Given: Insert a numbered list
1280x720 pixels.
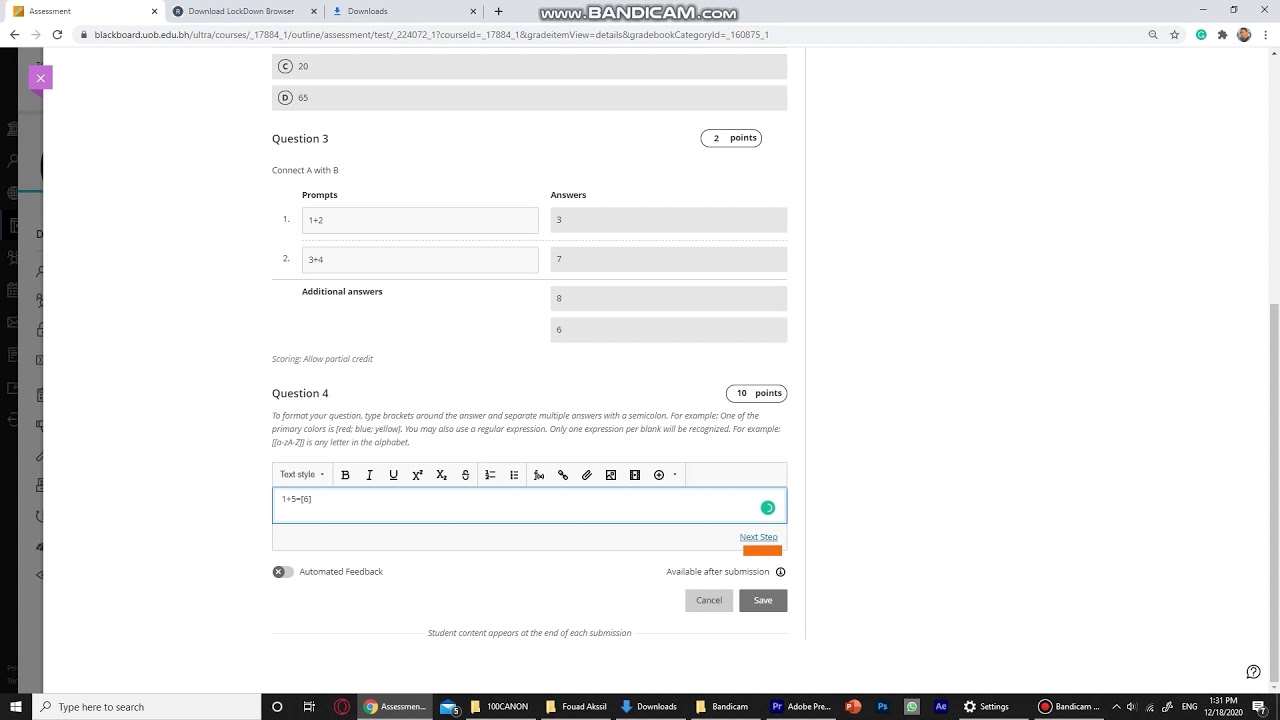Looking at the screenshot, I should 490,475.
